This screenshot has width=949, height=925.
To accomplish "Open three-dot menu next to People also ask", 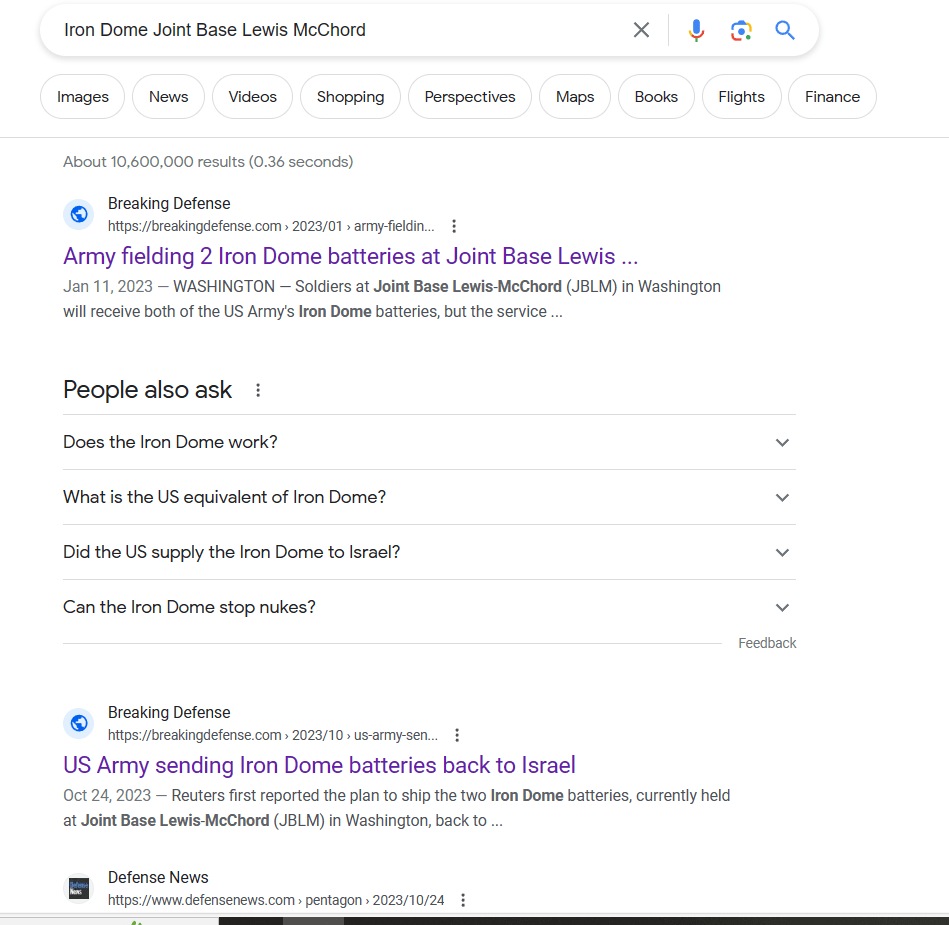I will (258, 390).
